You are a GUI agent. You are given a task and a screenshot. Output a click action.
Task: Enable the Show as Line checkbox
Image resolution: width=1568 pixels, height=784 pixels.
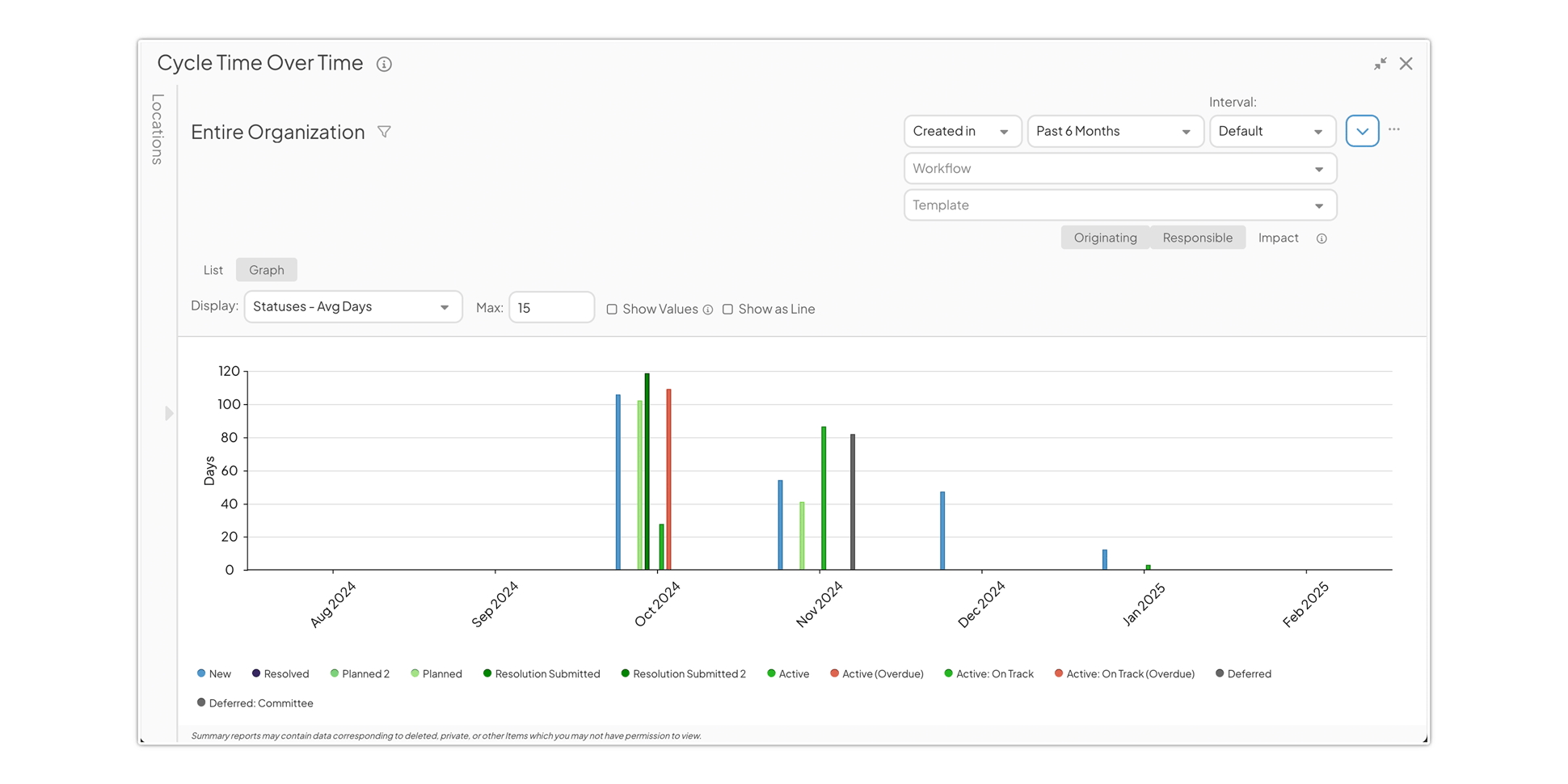[728, 309]
